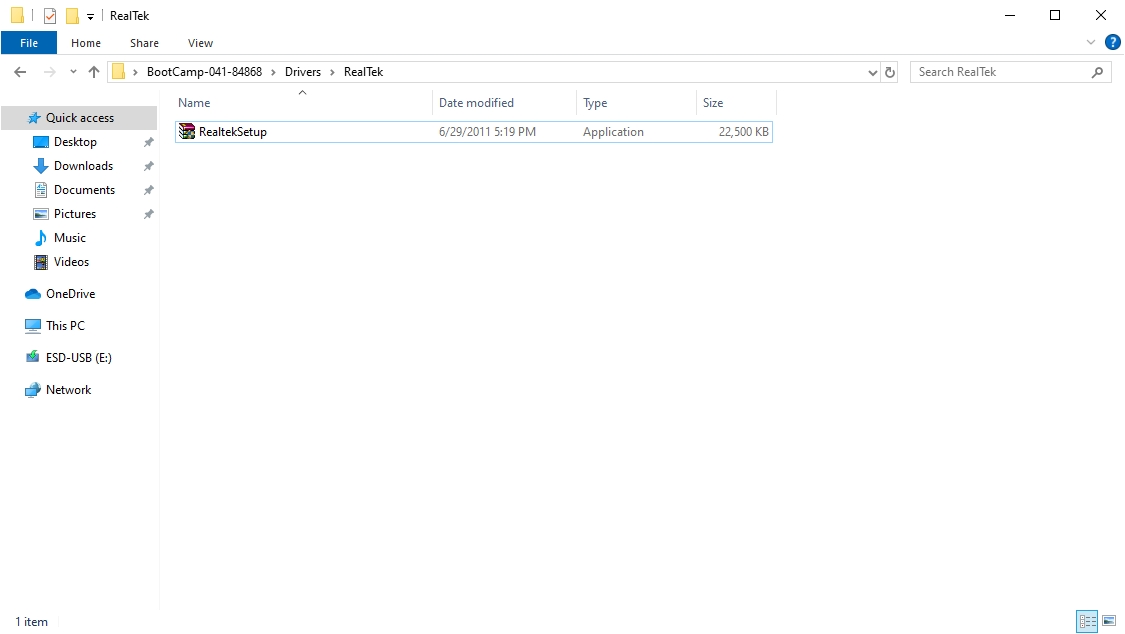This screenshot has width=1125, height=634.
Task: Go up one folder level
Action: [94, 72]
